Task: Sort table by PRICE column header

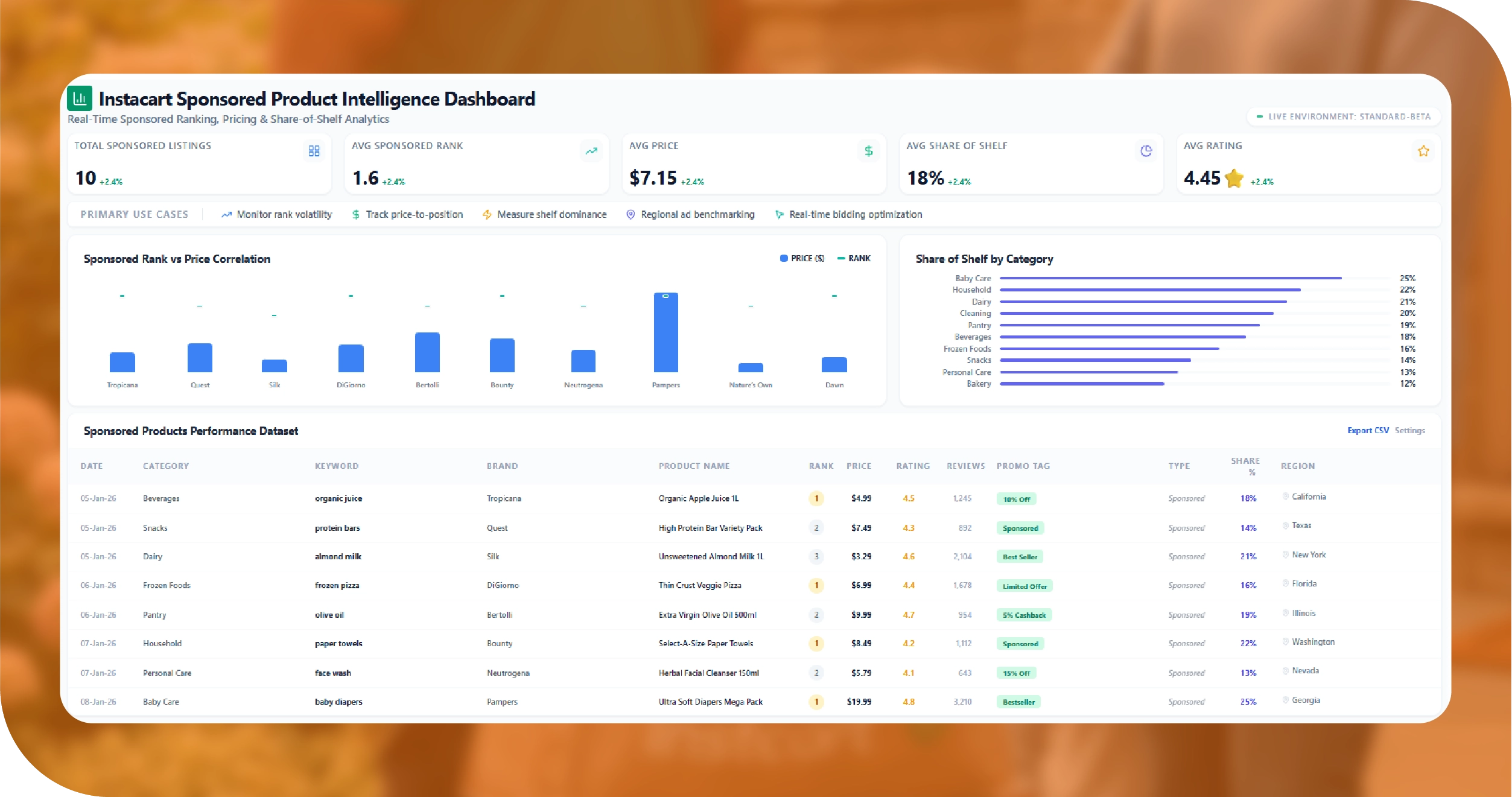Action: click(859, 466)
